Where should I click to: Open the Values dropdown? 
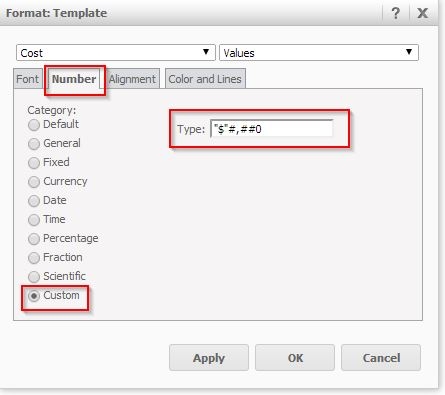click(319, 53)
